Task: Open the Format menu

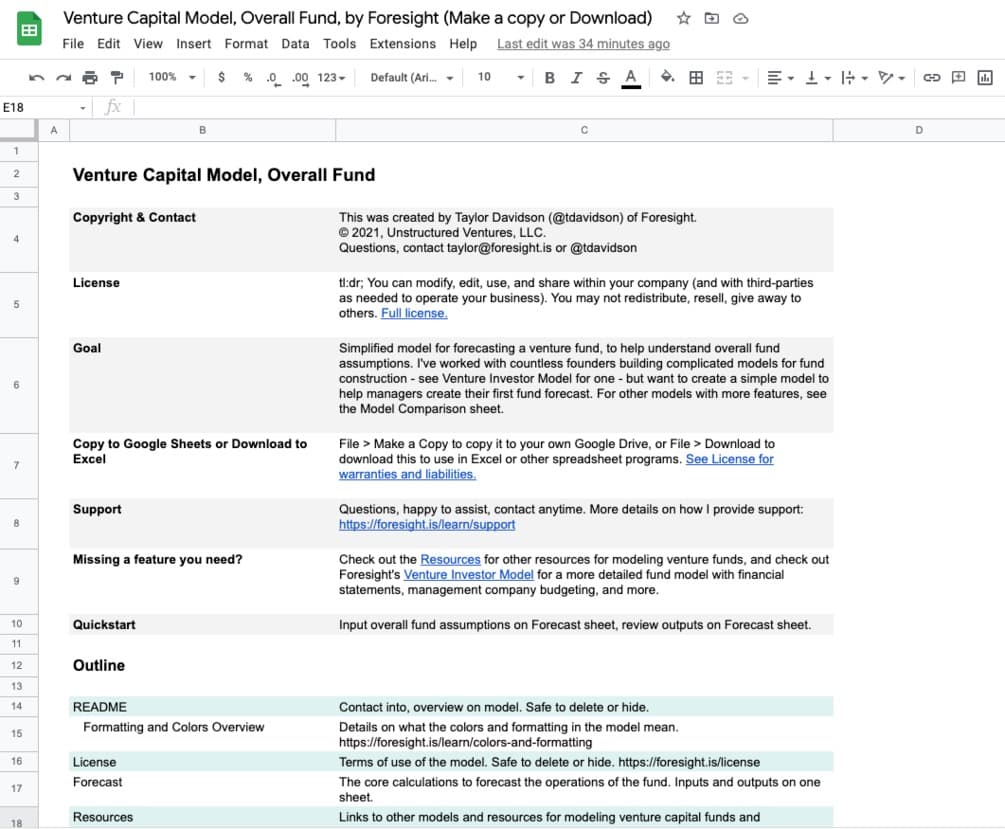Action: click(x=246, y=44)
